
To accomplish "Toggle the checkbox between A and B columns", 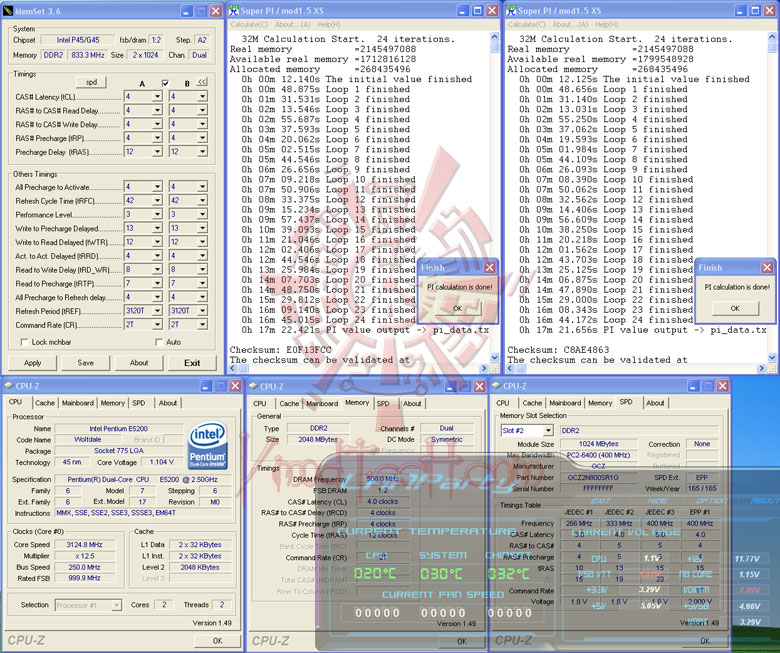I will coord(165,83).
